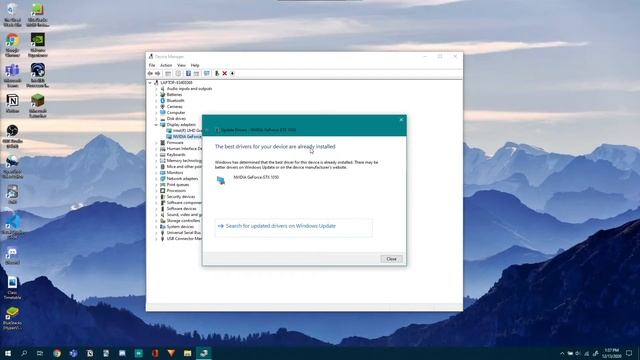Expand the Firmware category
The image size is (640, 360).
[156, 143]
